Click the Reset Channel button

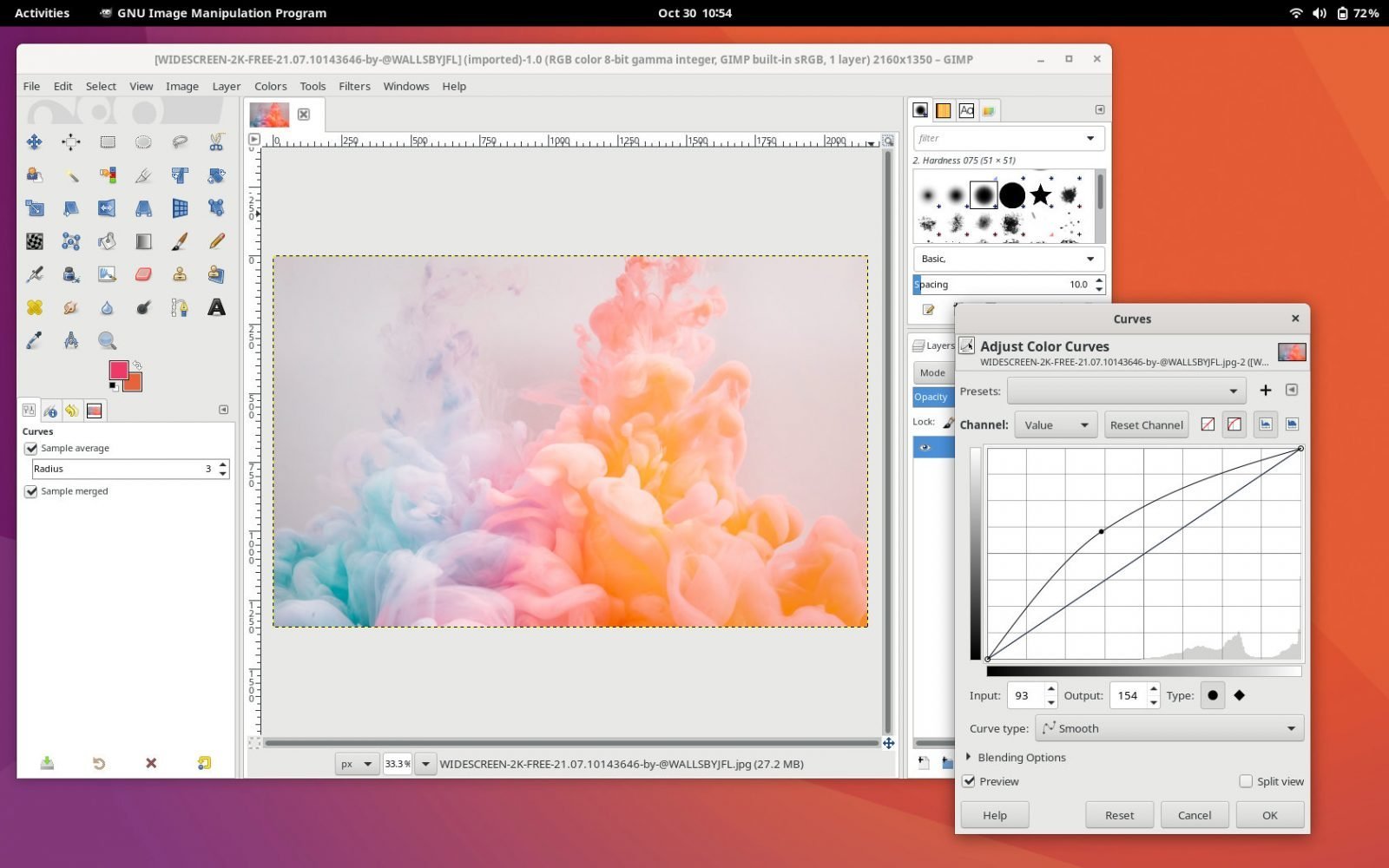pos(1146,424)
